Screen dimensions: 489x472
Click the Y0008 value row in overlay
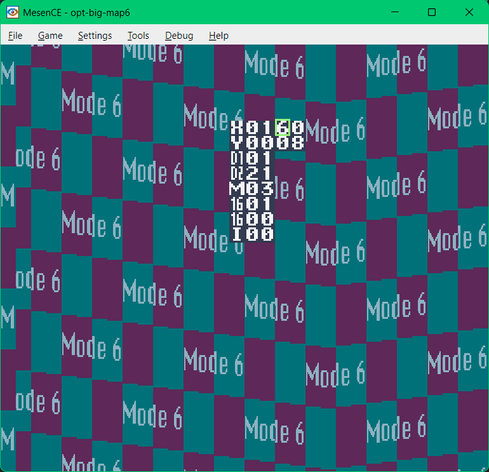click(267, 143)
